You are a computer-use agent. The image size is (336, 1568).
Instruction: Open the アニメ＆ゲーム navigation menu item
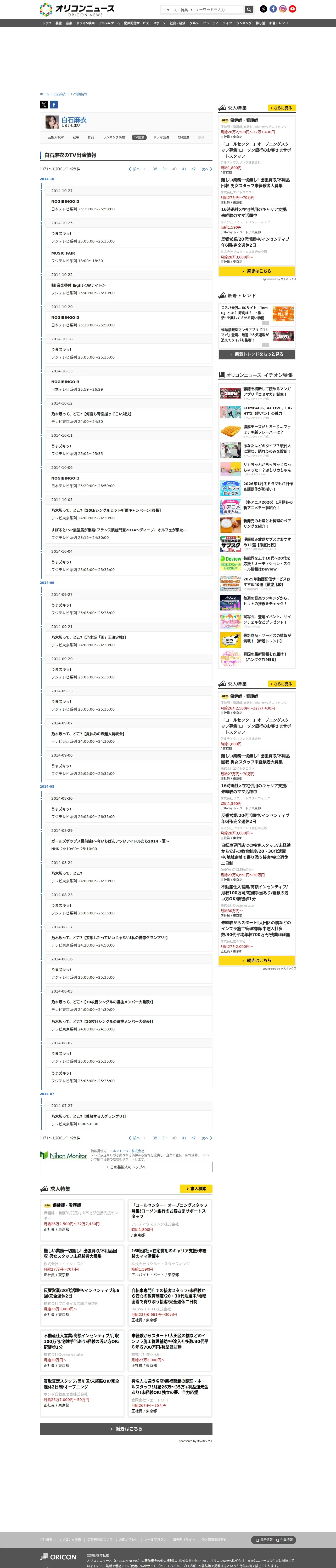[x=109, y=23]
